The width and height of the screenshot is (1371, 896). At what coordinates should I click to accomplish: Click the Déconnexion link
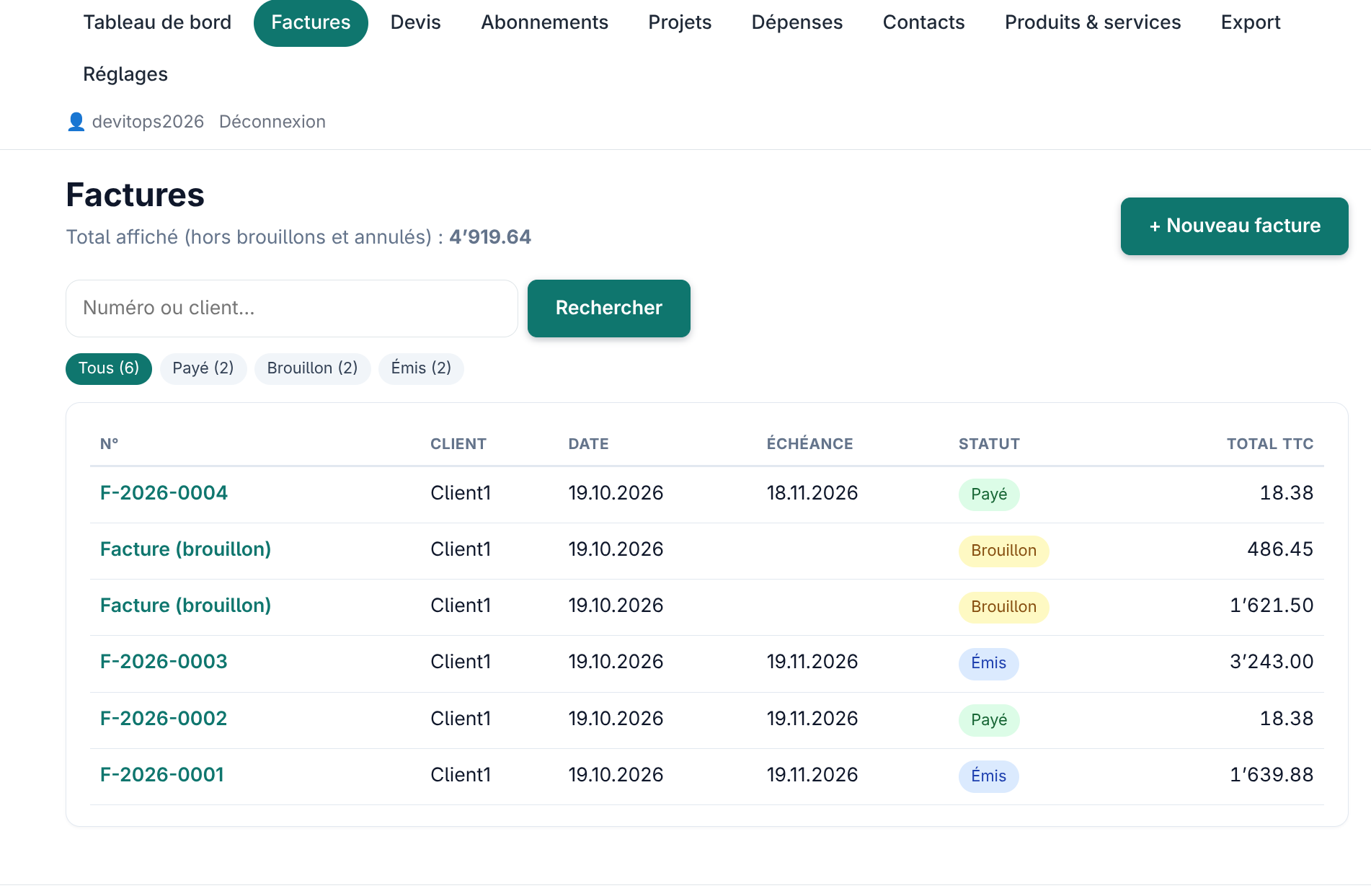click(272, 122)
